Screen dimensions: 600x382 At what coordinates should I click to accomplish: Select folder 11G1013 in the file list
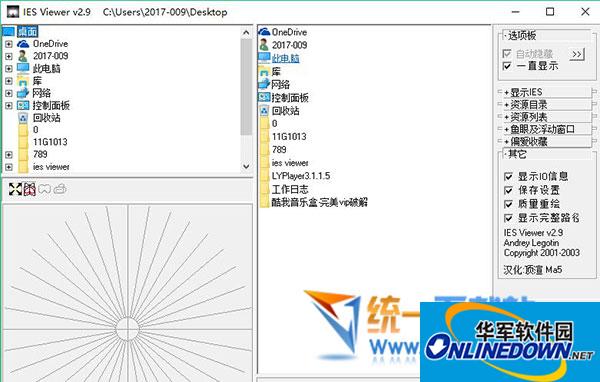[x=289, y=137]
